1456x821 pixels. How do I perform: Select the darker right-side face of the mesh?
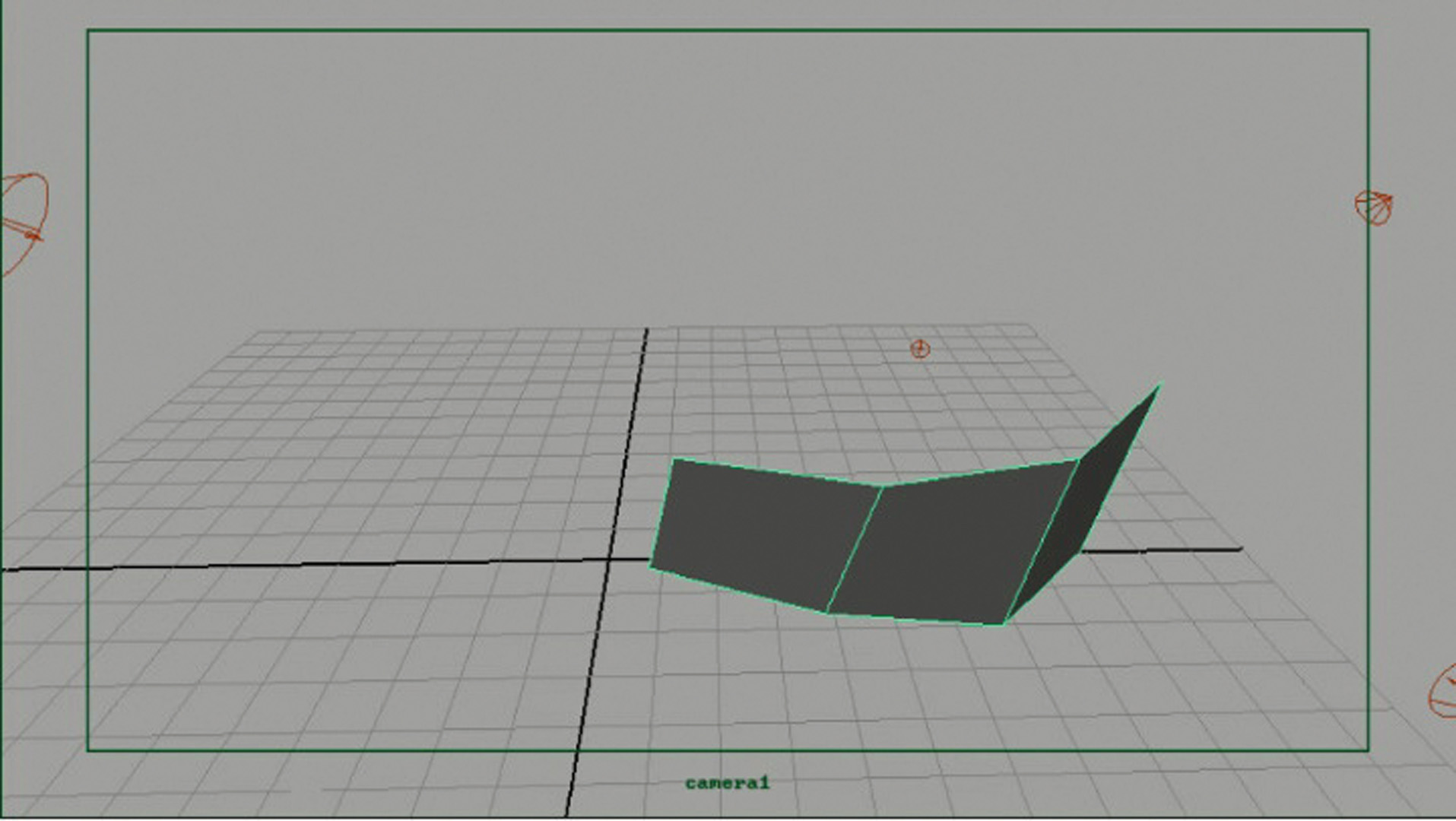pyautogui.click(x=1080, y=517)
